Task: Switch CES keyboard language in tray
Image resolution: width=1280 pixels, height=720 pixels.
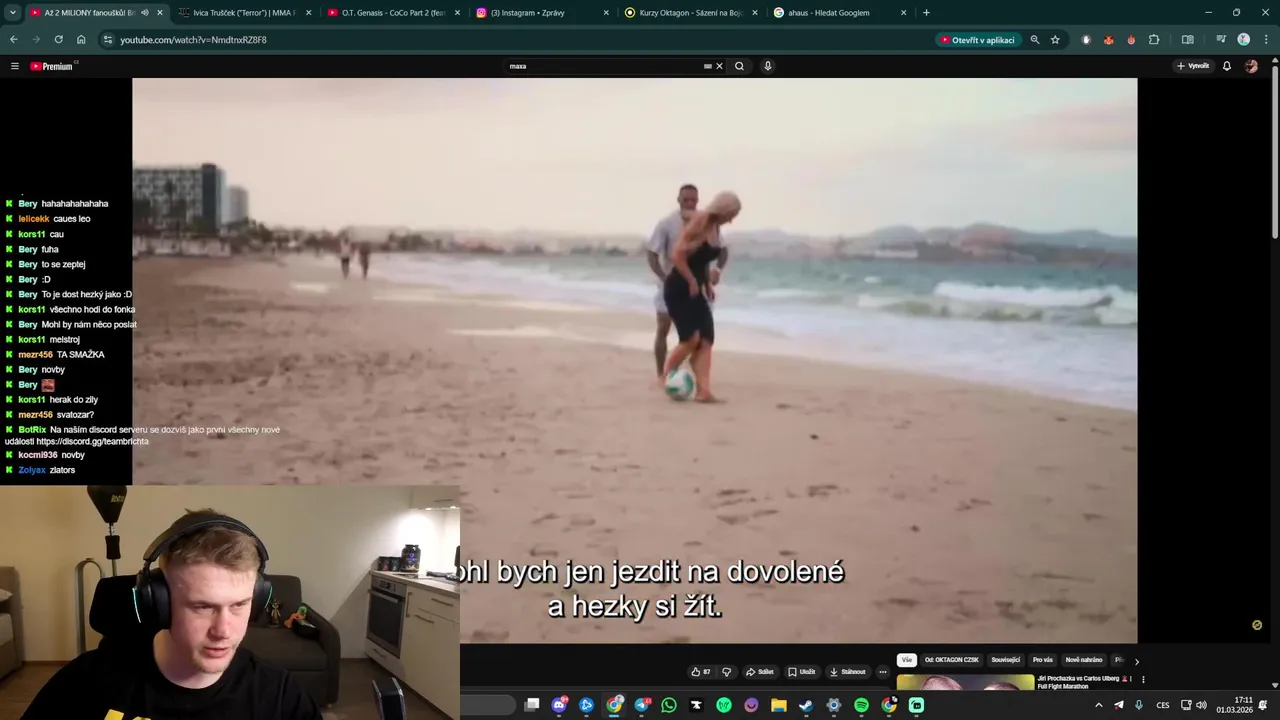Action: pyautogui.click(x=1163, y=705)
